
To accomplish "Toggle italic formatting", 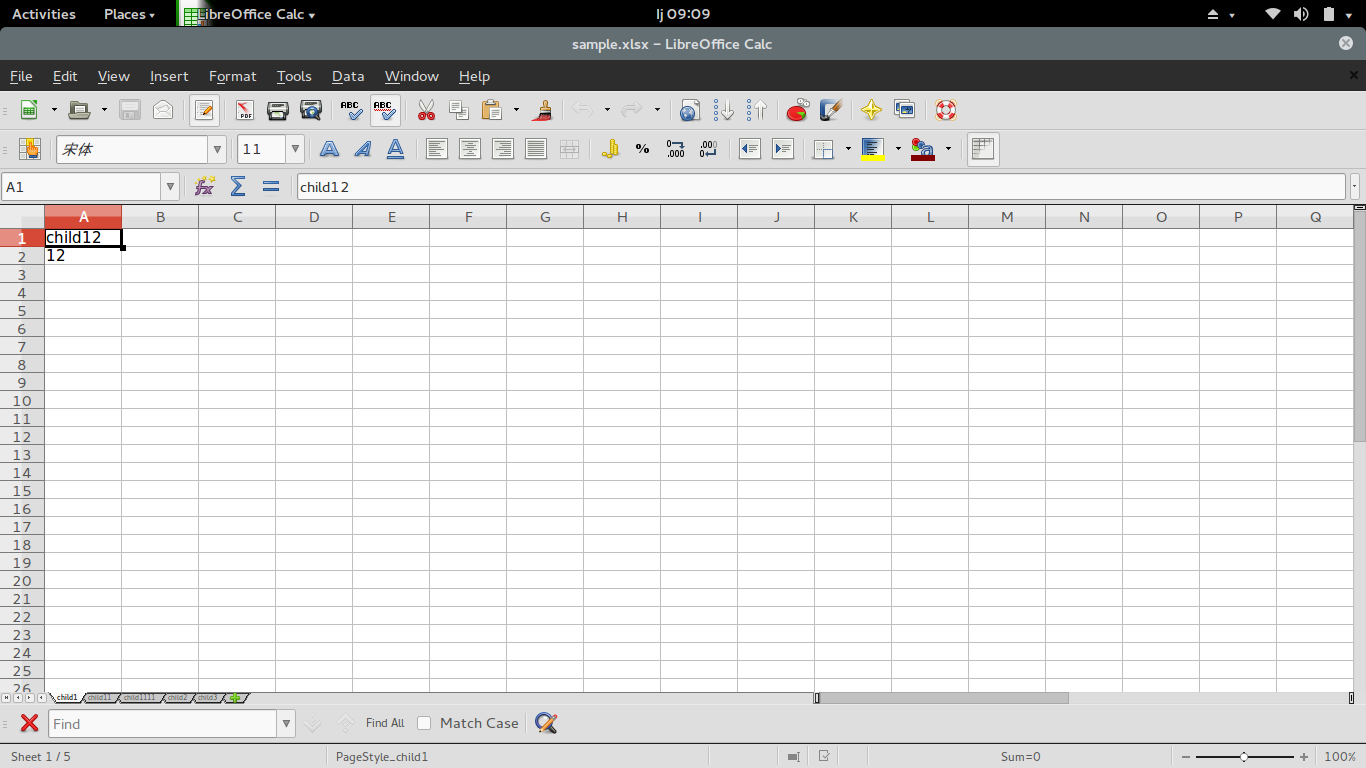I will [362, 148].
